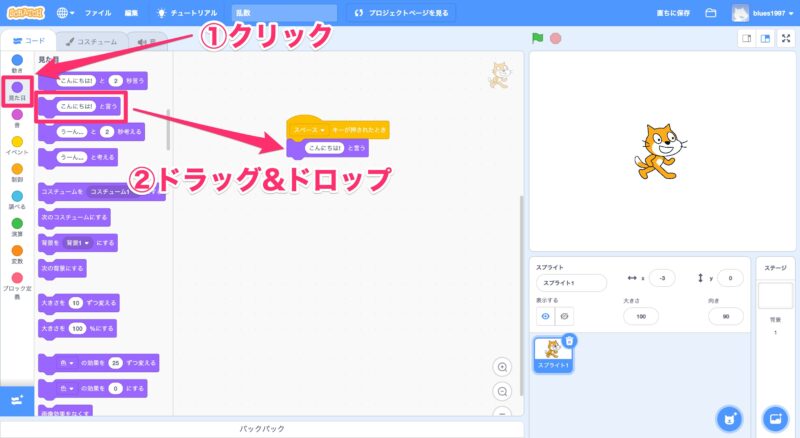Click the green flag to run project

[x=537, y=39]
